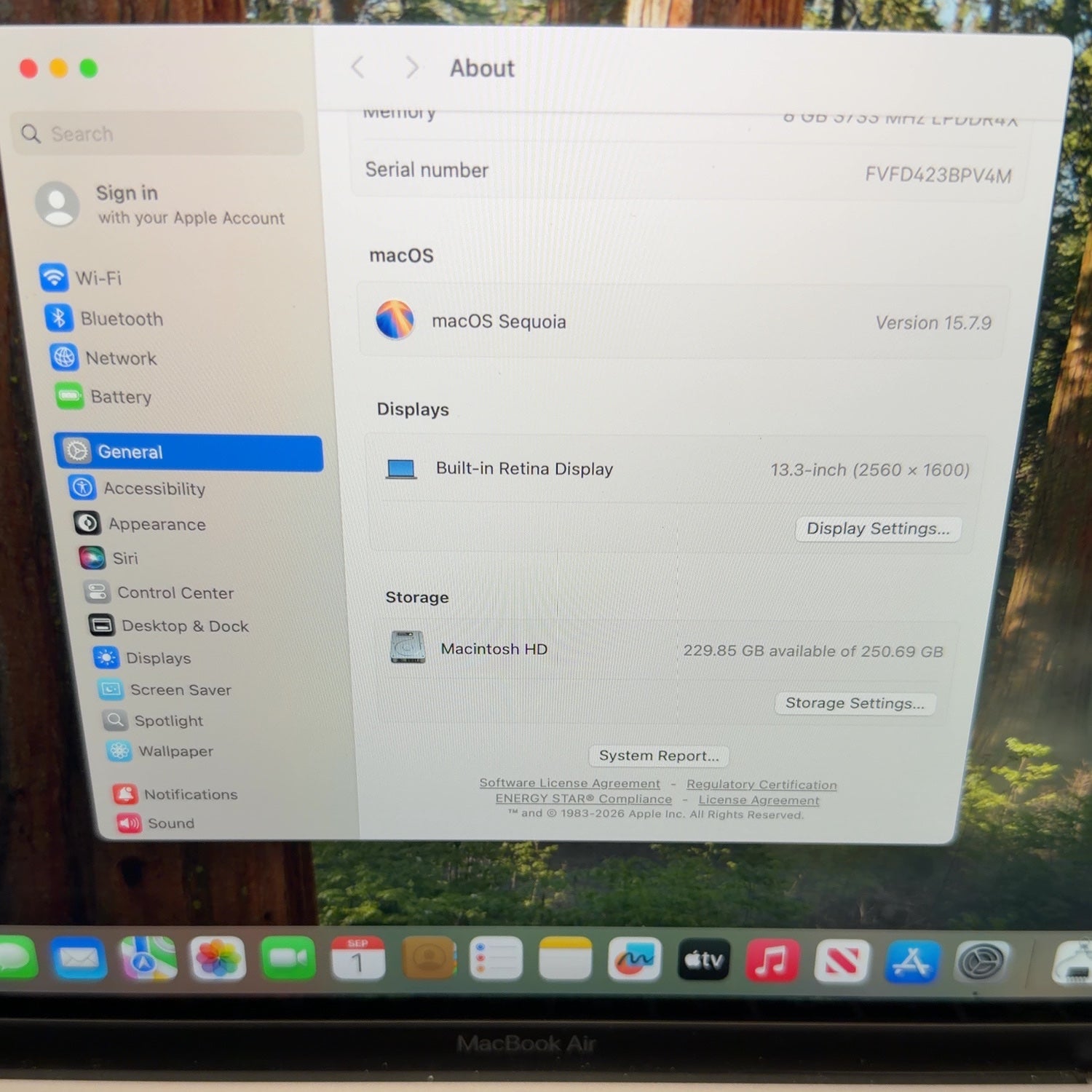Image resolution: width=1092 pixels, height=1092 pixels.
Task: Select the Control Center icon
Action: [x=97, y=592]
